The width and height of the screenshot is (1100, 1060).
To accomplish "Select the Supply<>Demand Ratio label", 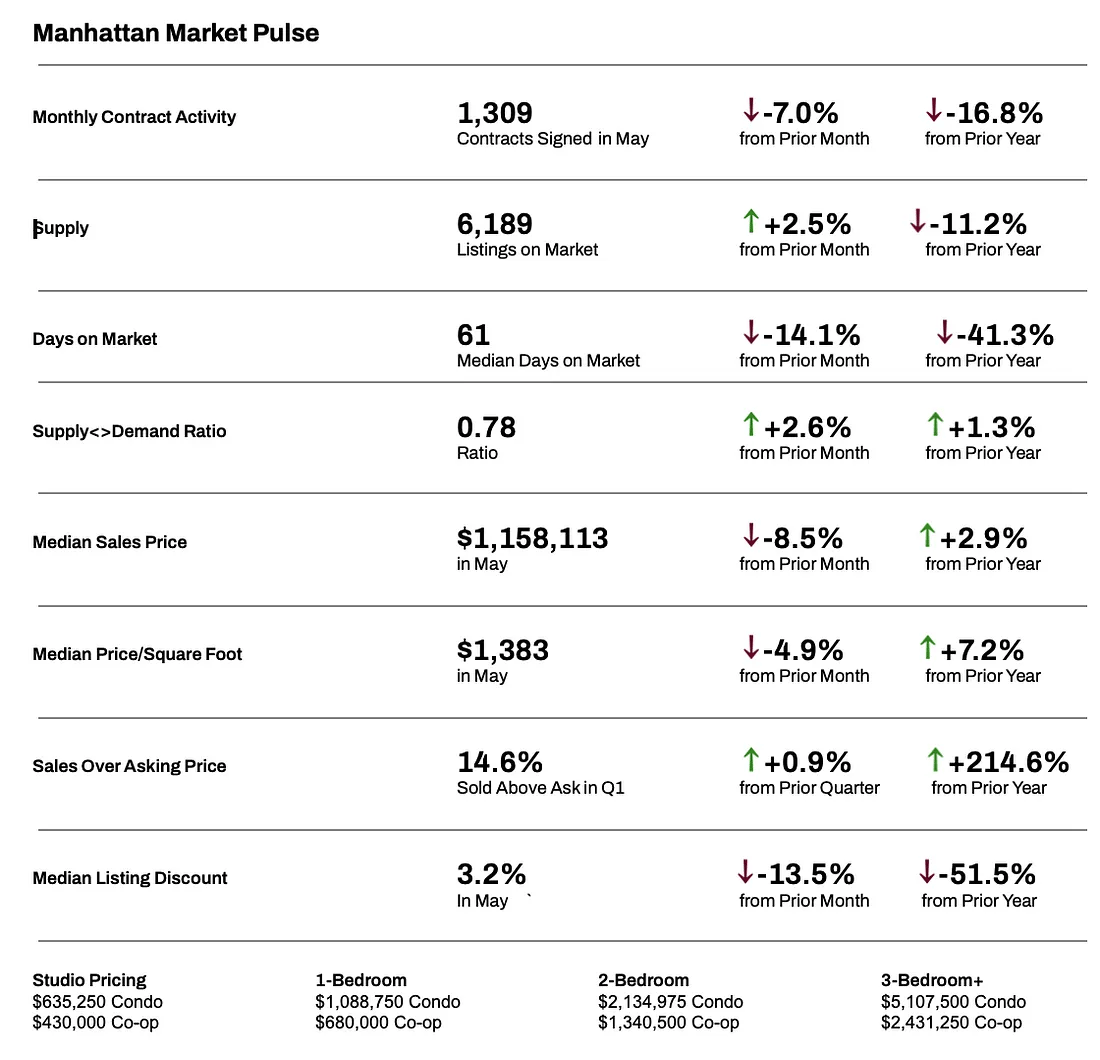I will point(129,431).
